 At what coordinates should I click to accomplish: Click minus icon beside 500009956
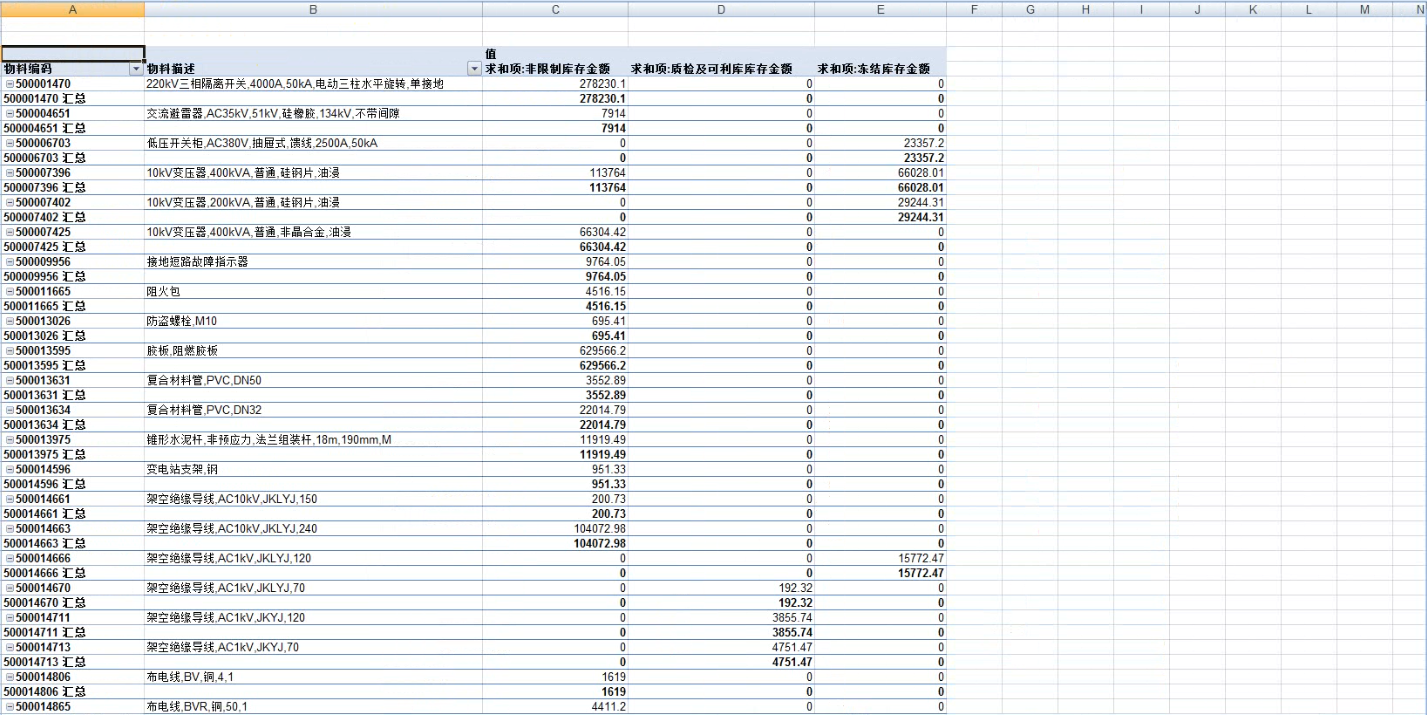click(10, 262)
